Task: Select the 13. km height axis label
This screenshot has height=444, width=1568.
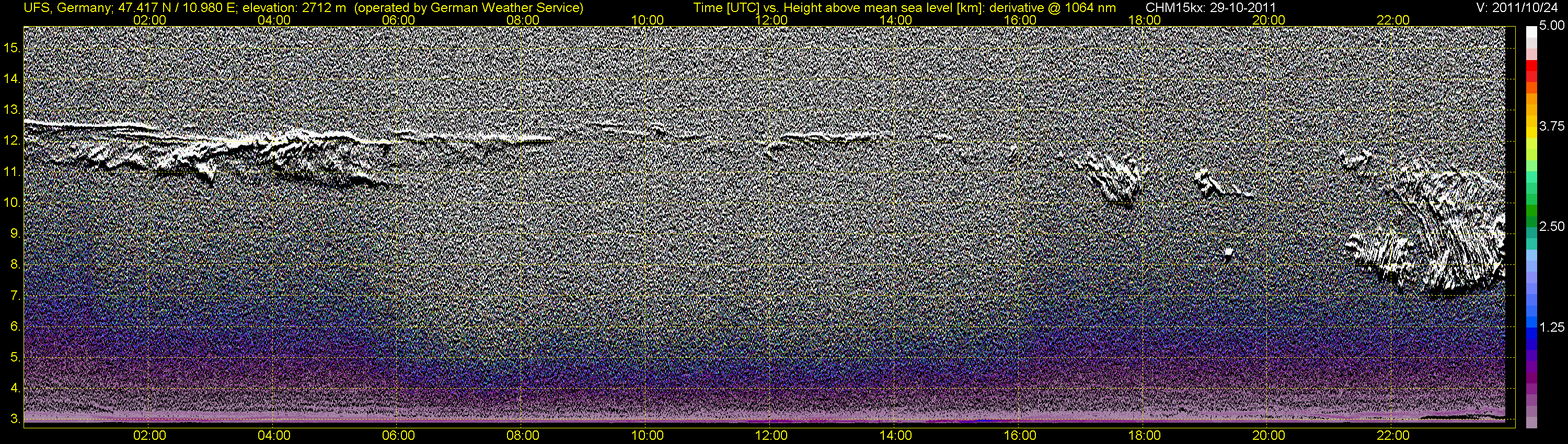Action: pyautogui.click(x=11, y=110)
